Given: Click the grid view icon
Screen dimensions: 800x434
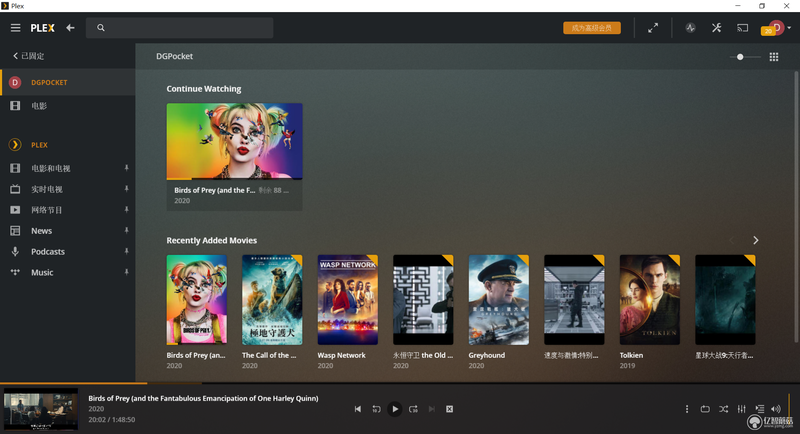Looking at the screenshot, I should (774, 57).
